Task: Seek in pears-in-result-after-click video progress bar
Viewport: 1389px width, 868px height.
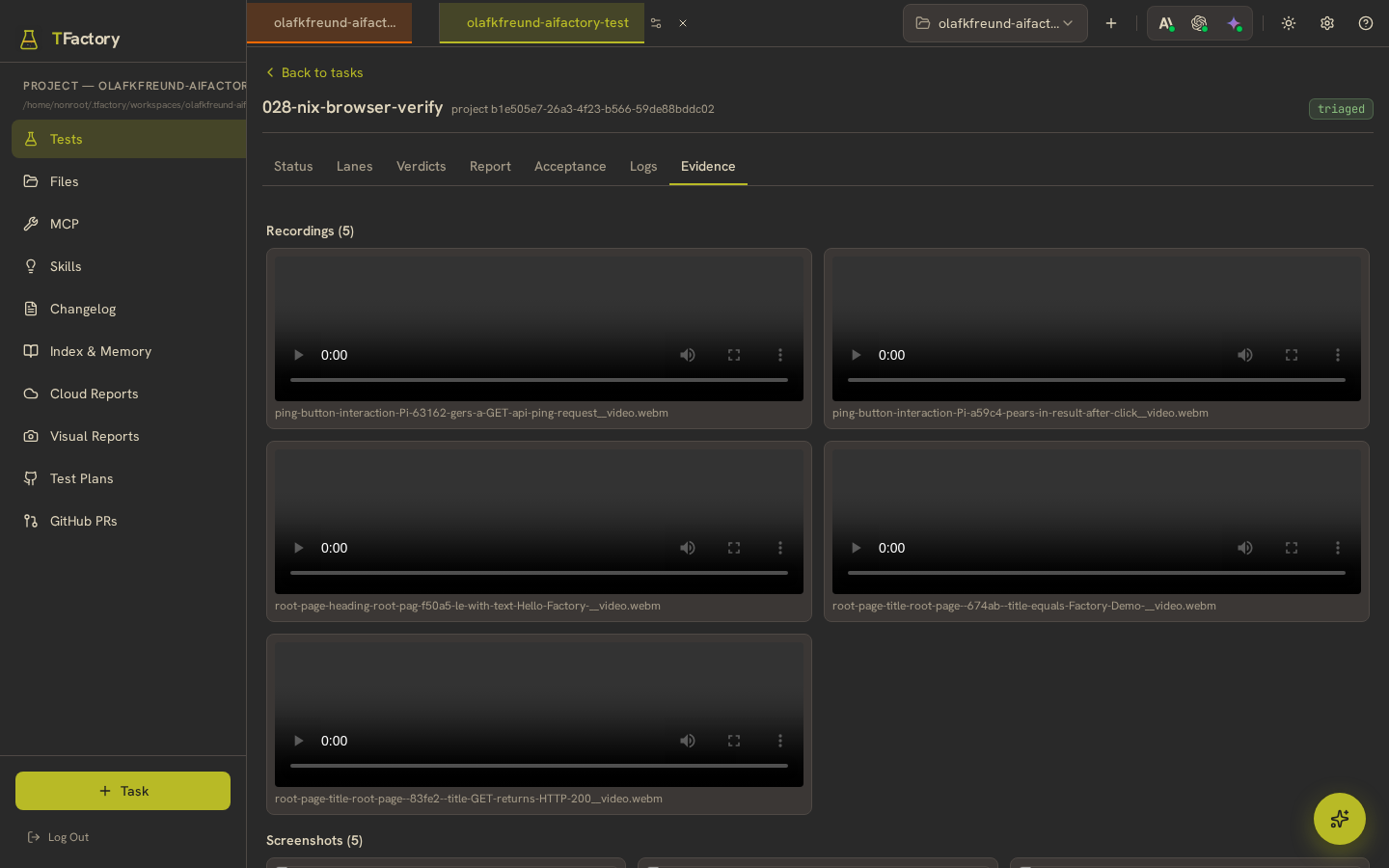Action: click(x=1097, y=380)
